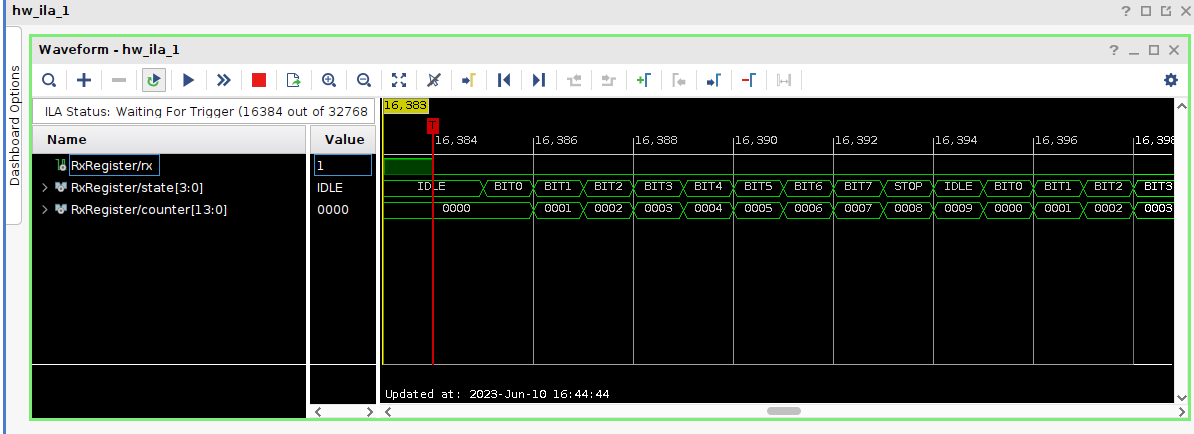Click the next transition icon
1194x434 pixels.
click(608, 80)
